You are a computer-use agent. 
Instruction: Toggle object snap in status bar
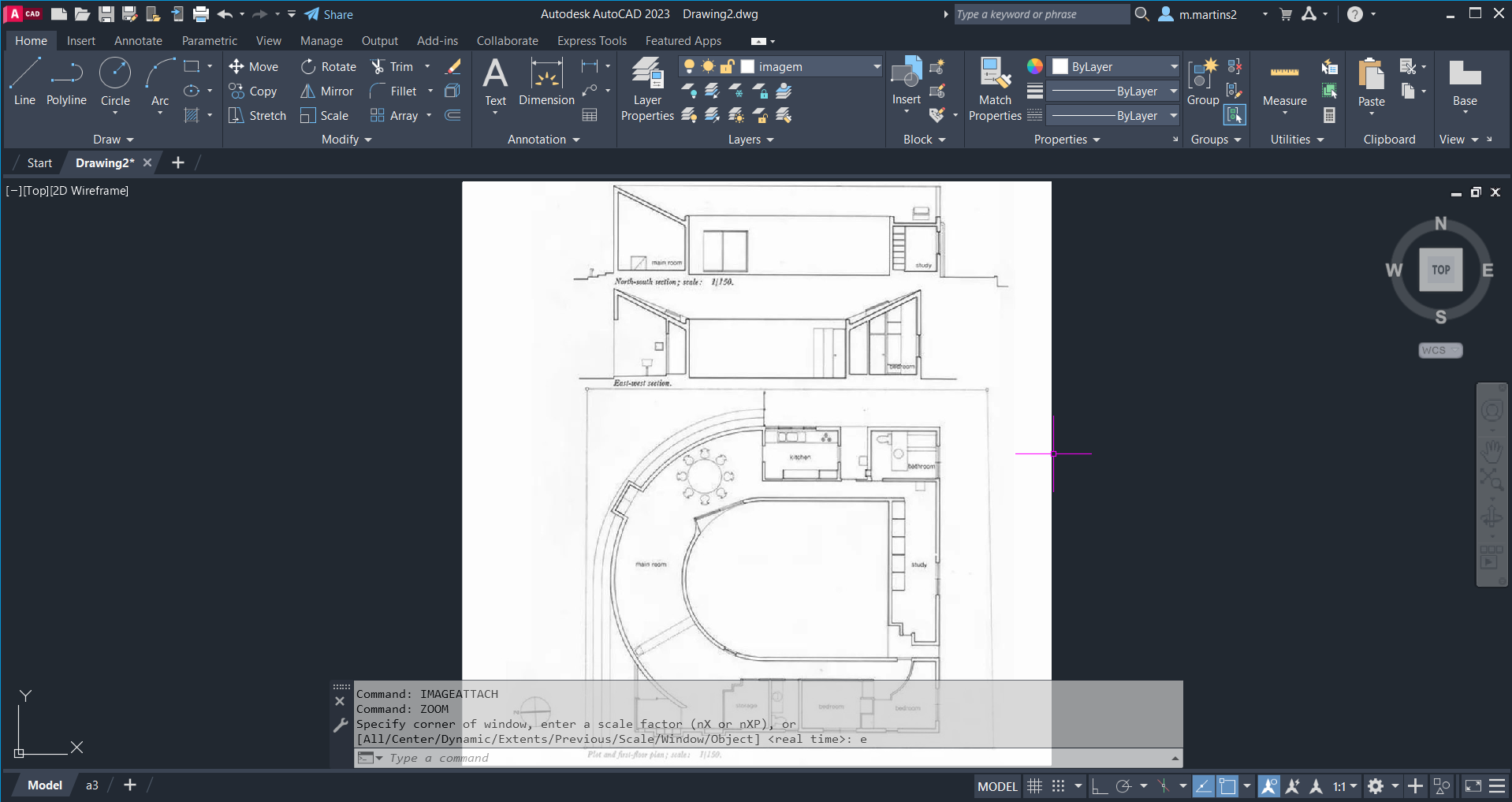[1227, 786]
